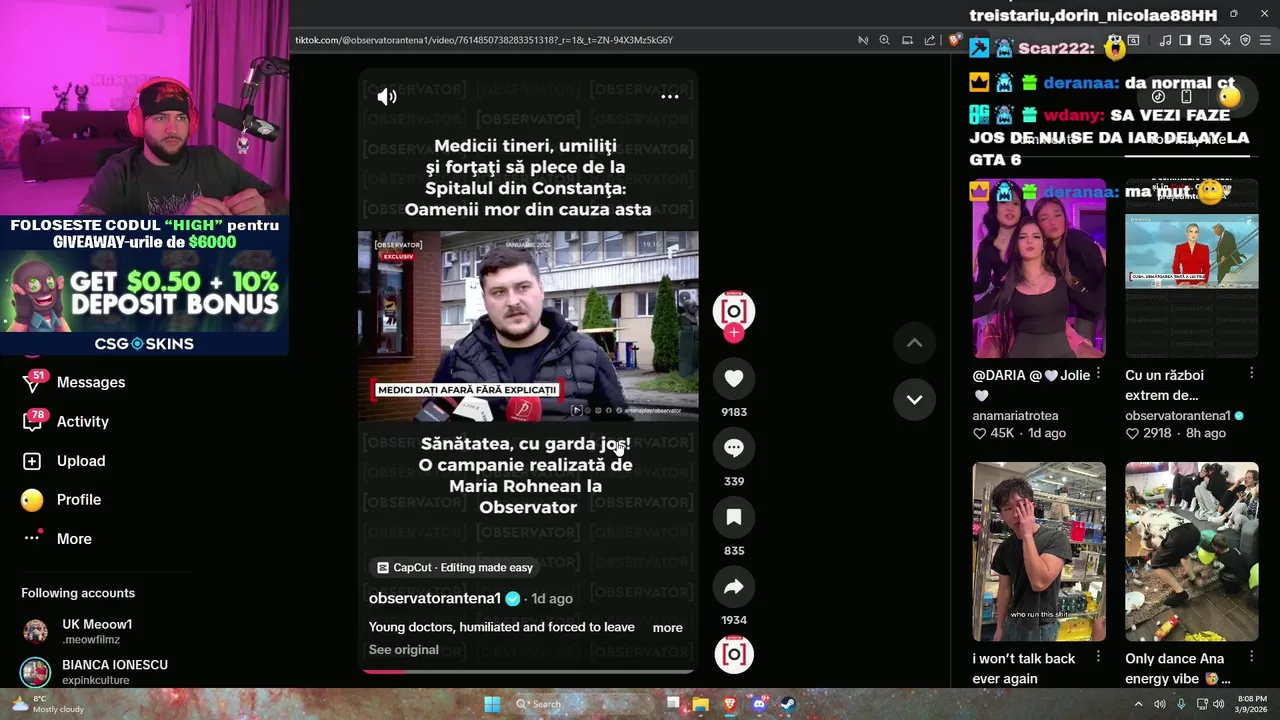
Task: Go to previous video with up arrow
Action: click(914, 343)
